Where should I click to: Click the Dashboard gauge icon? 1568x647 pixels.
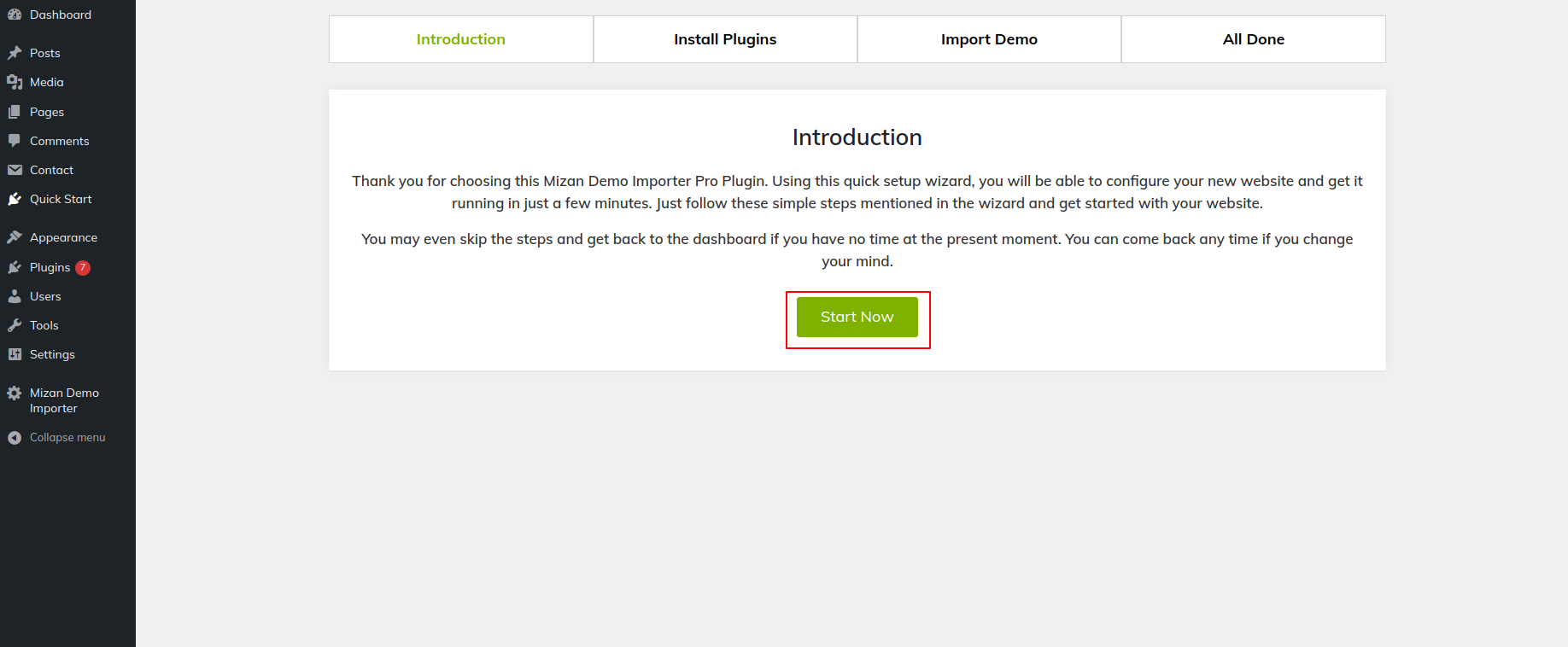[x=15, y=15]
